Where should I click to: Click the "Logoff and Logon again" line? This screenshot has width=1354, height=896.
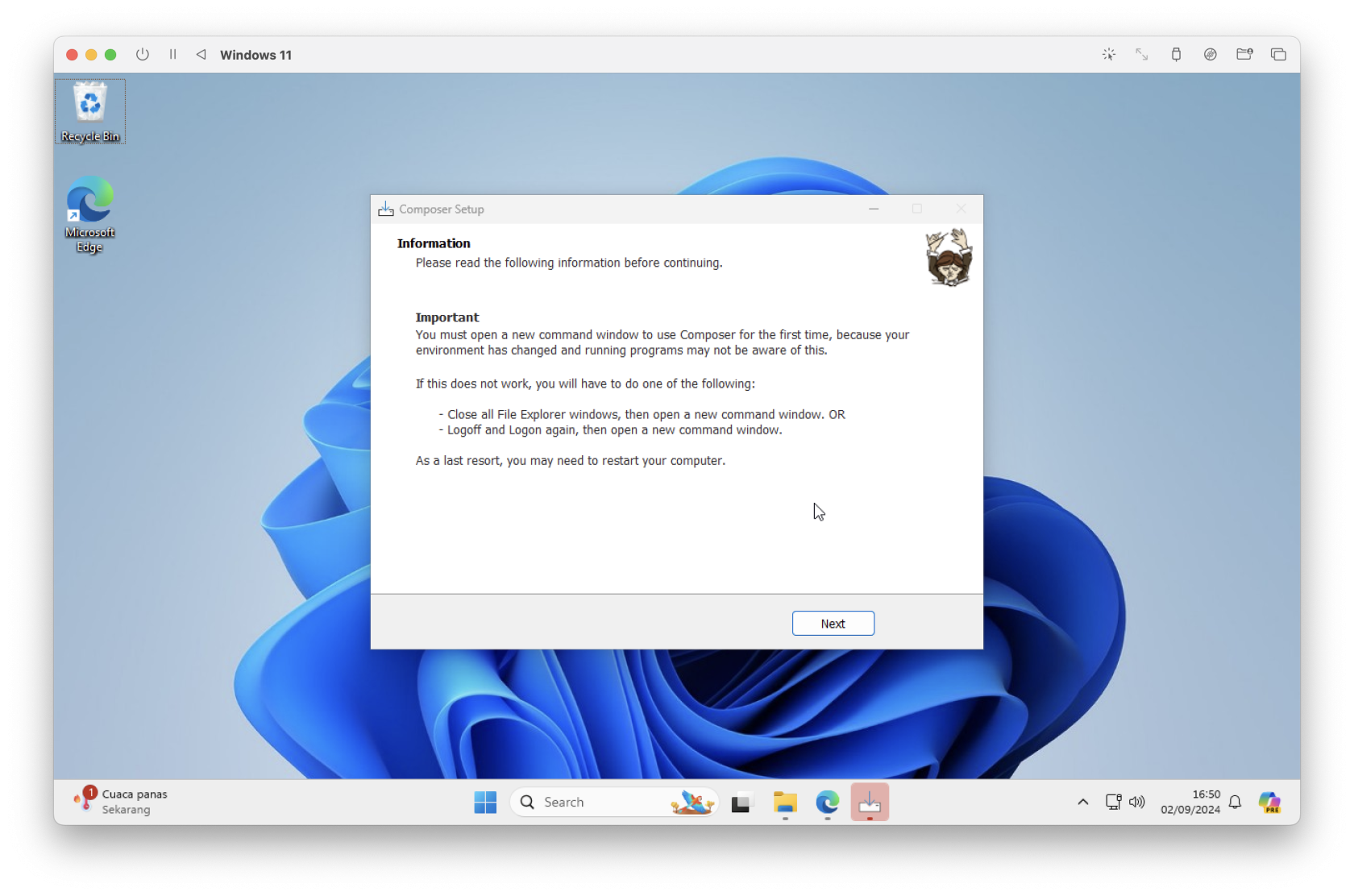[610, 430]
